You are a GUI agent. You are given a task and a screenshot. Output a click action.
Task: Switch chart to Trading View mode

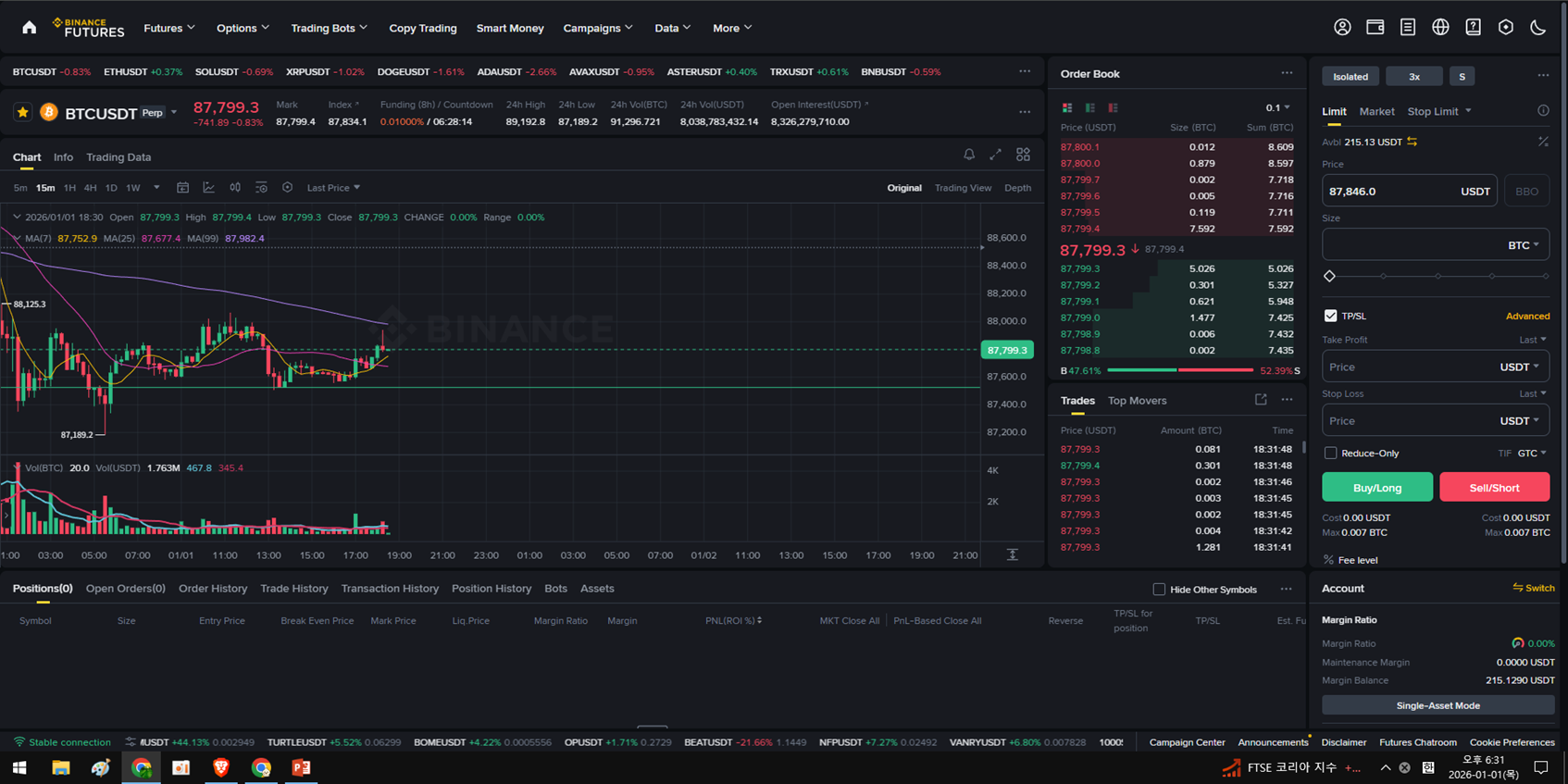pos(963,188)
